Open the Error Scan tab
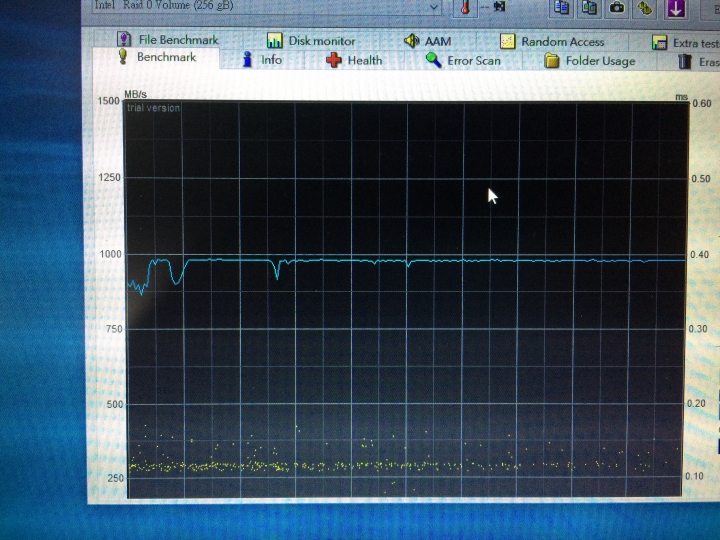720x540 pixels. pyautogui.click(x=463, y=61)
